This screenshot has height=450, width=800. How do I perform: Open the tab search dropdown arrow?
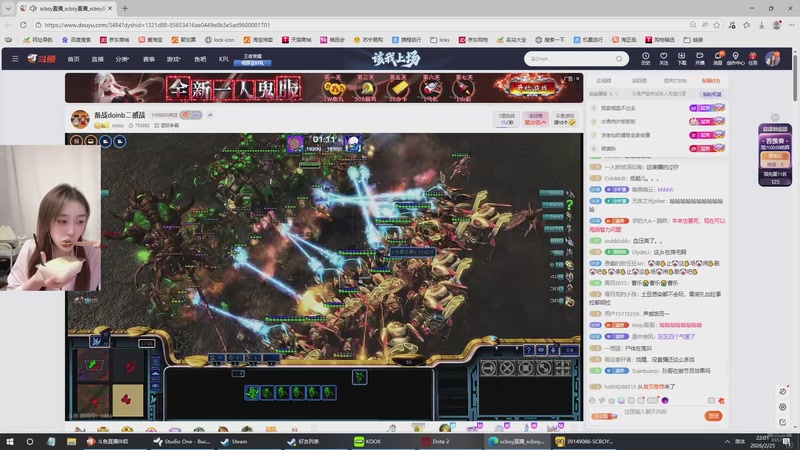click(8, 8)
